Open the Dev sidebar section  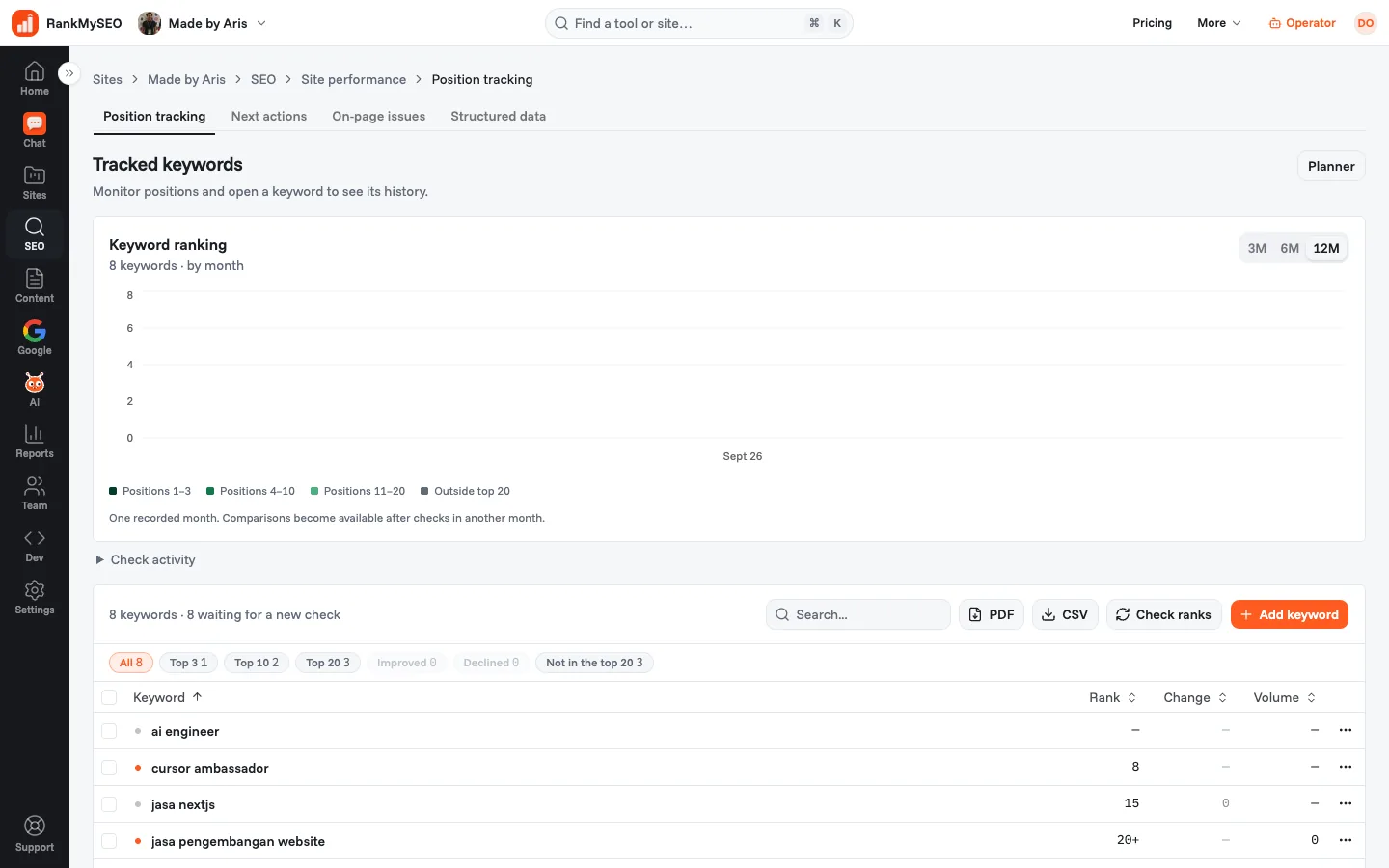(x=35, y=545)
